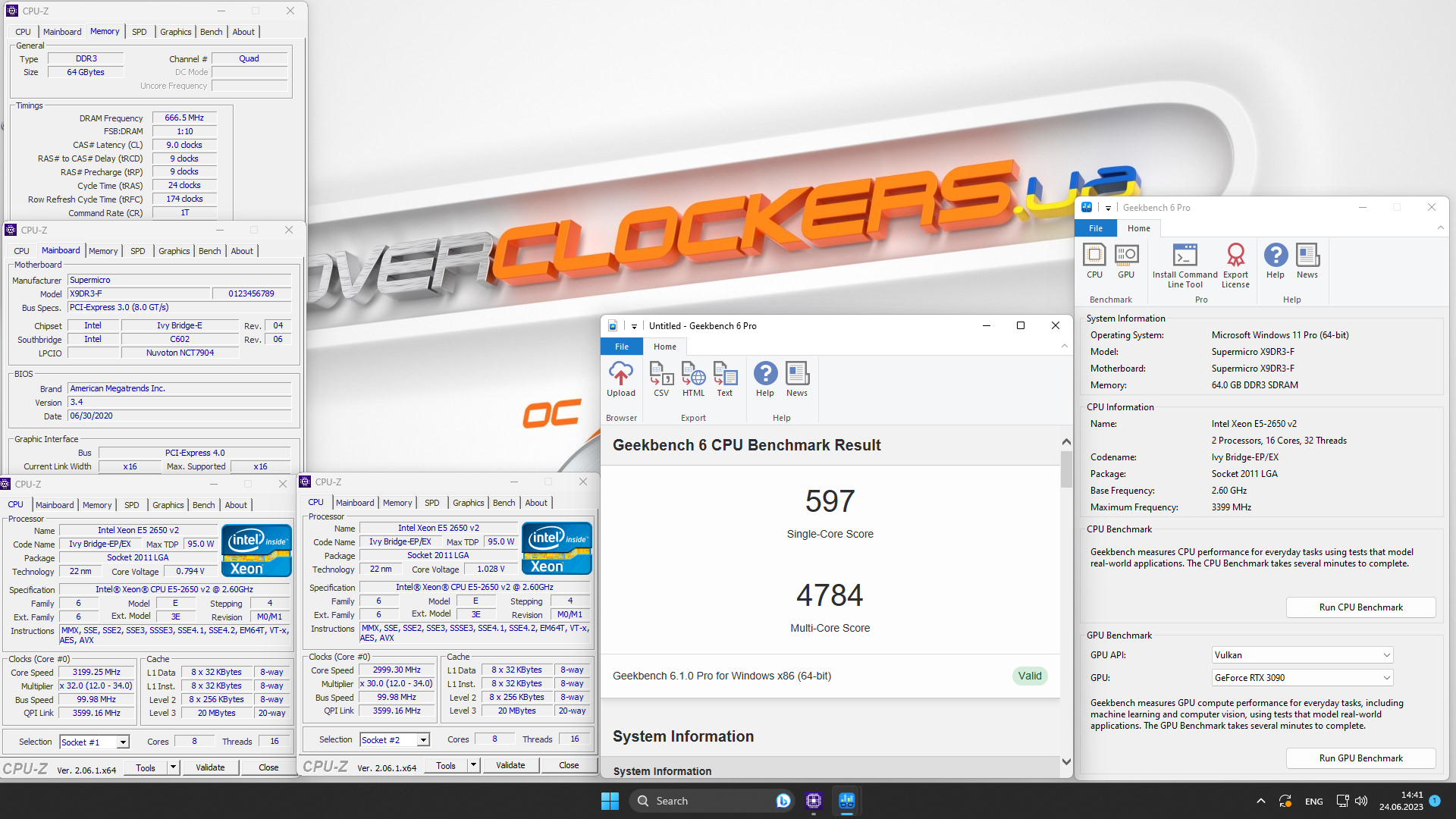Open quick access dropdown in Geekbench 6 Pro main window
The image size is (1456, 819).
click(x=1108, y=208)
